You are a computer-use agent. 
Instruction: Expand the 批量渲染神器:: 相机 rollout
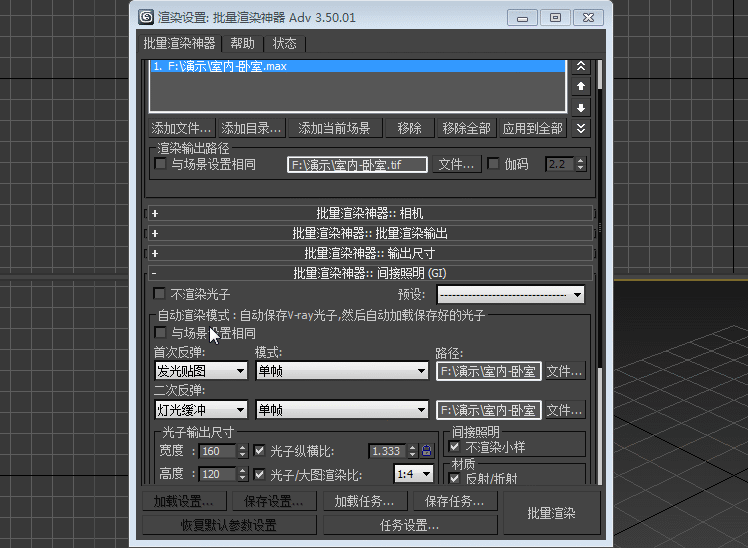click(x=370, y=213)
